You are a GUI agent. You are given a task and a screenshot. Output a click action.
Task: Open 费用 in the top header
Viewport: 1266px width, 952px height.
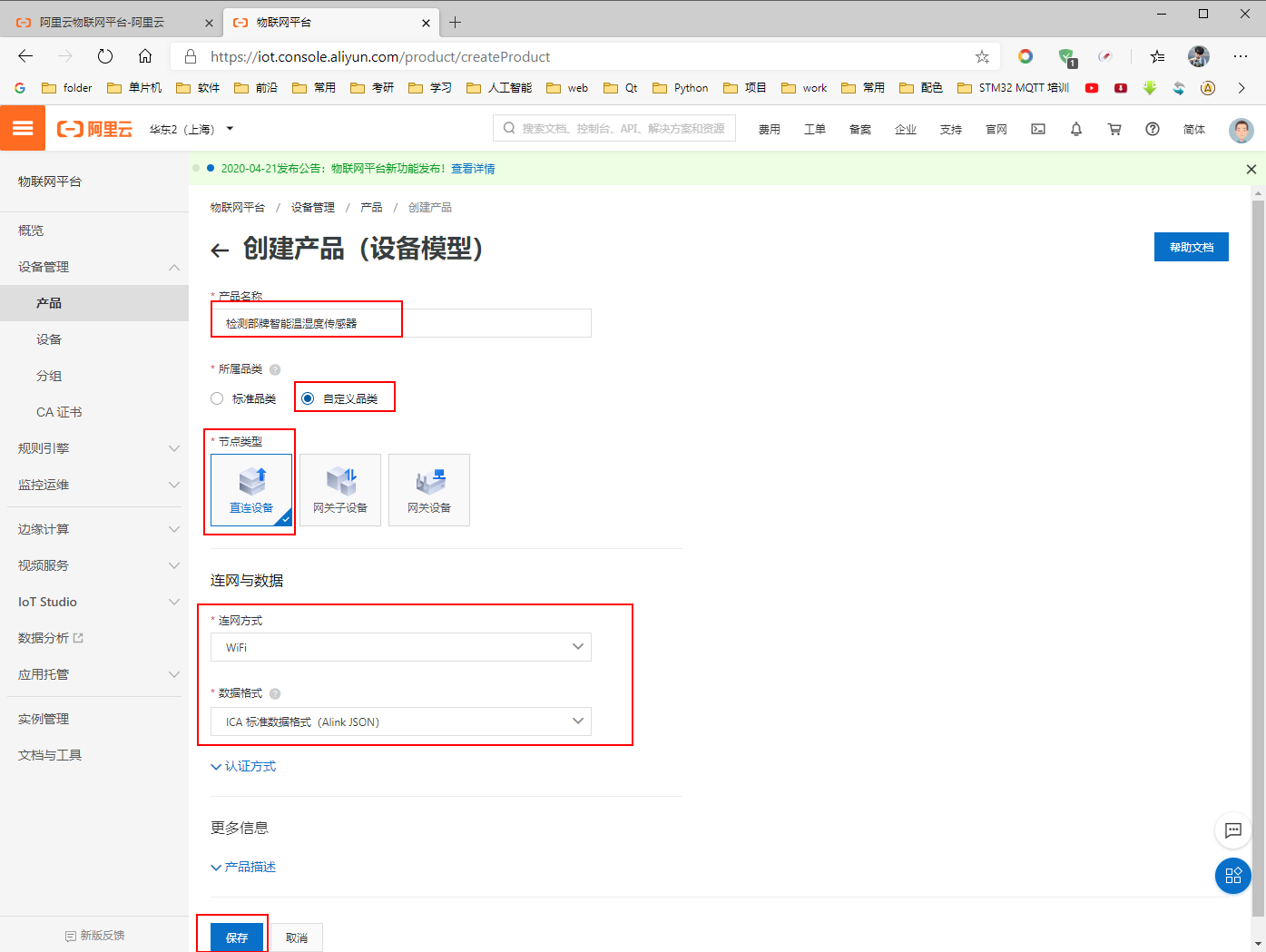[770, 130]
